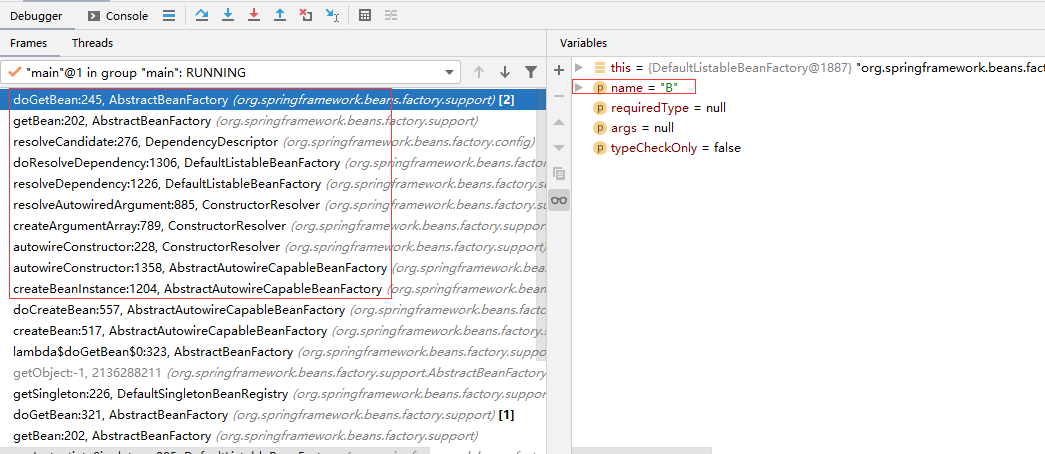Select the next frame down arrow
The height and width of the screenshot is (454, 1045).
click(x=505, y=72)
